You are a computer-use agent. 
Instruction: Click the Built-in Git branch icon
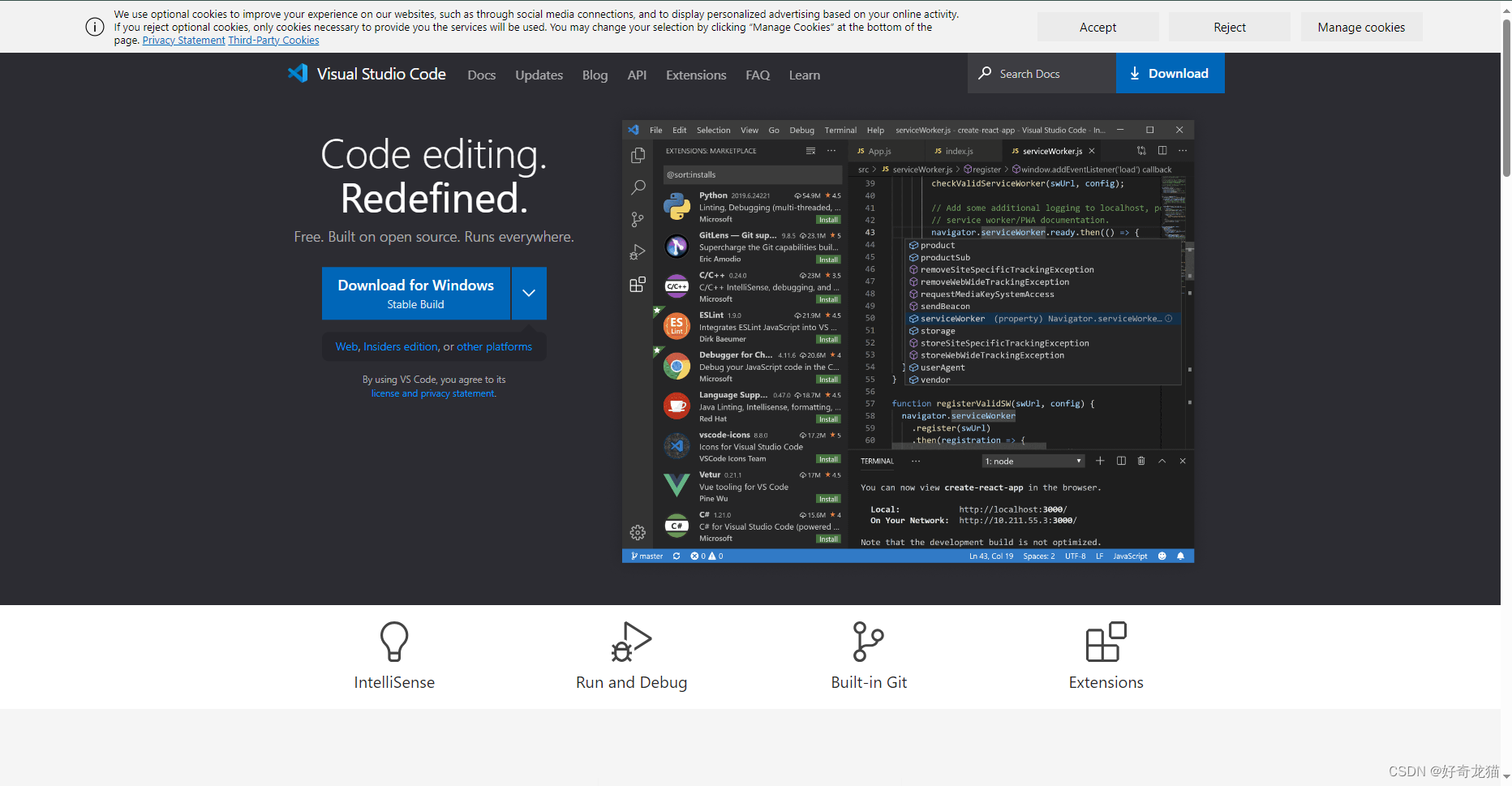click(868, 642)
